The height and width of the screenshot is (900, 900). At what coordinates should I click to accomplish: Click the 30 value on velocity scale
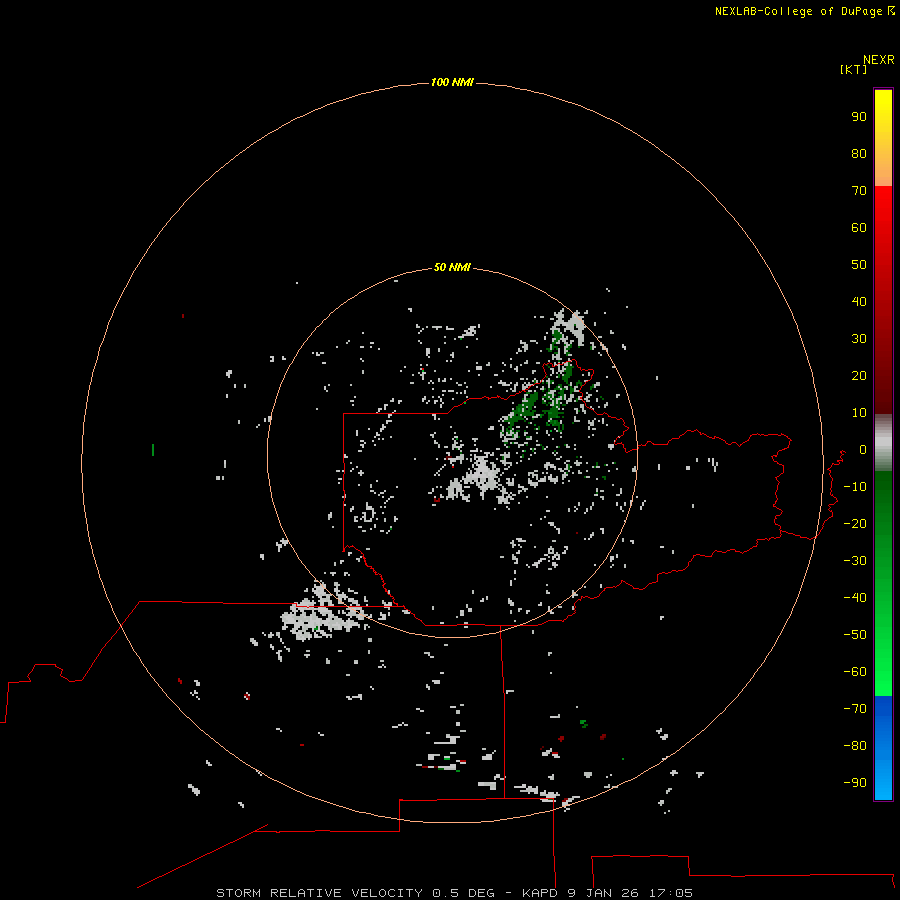[x=859, y=339]
